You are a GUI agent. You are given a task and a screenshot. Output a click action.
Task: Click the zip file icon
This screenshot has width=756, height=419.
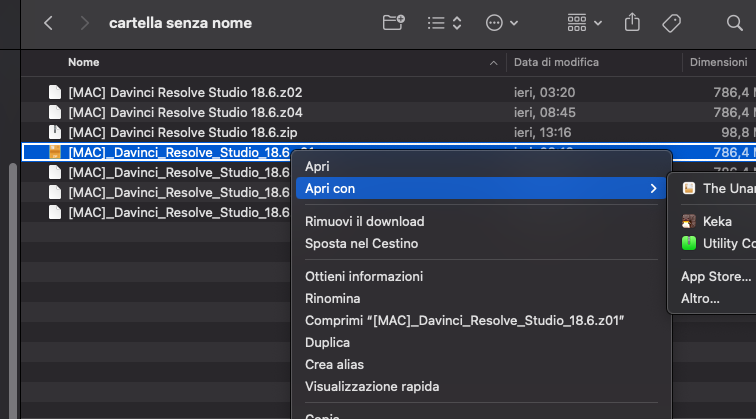point(55,132)
